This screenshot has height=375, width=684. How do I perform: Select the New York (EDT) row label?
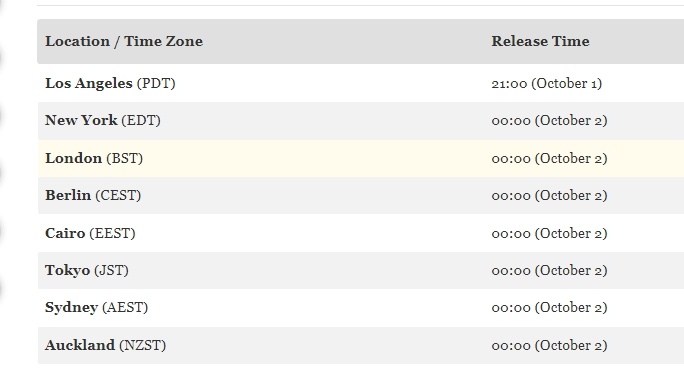(x=103, y=120)
